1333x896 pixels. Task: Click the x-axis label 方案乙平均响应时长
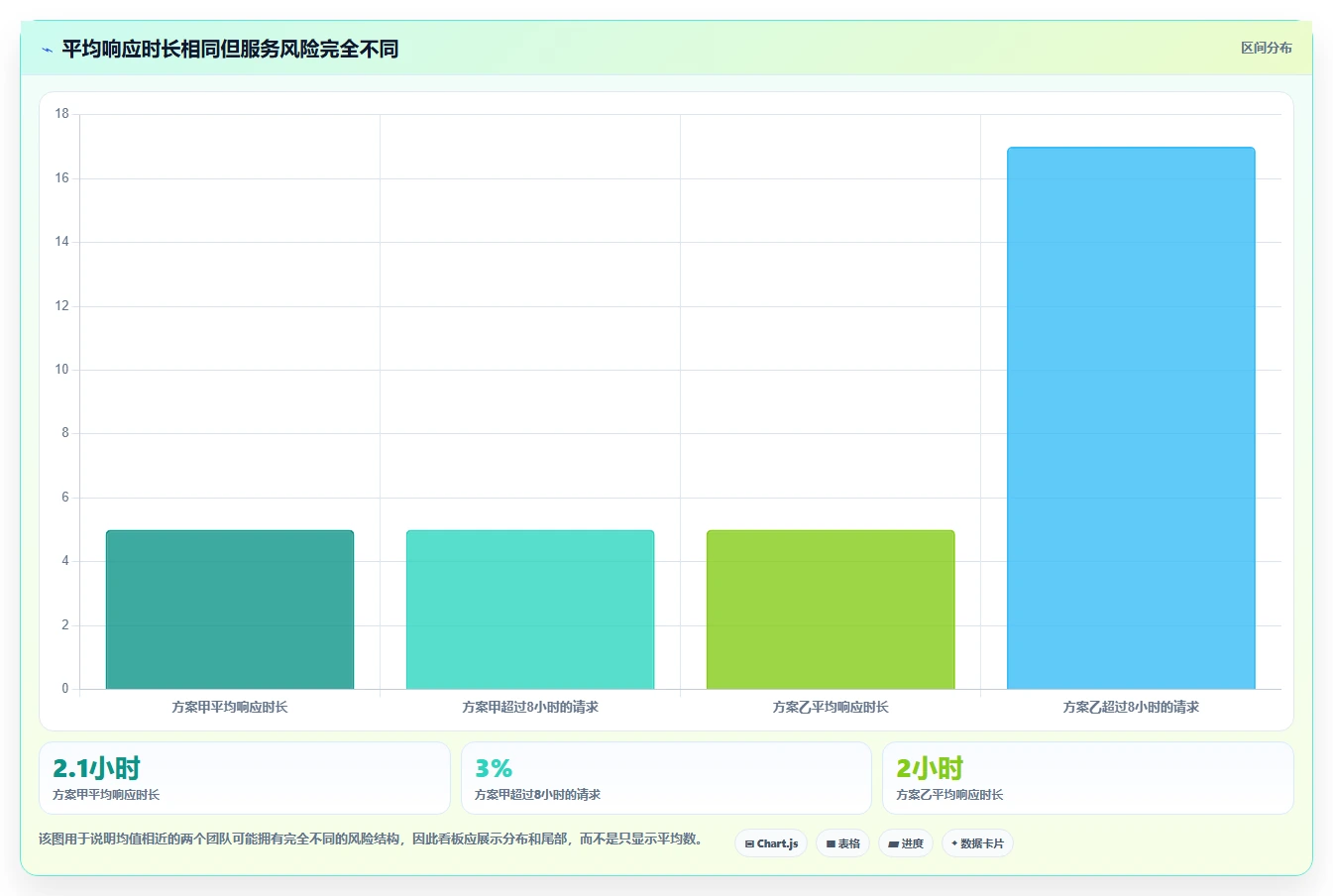click(831, 707)
